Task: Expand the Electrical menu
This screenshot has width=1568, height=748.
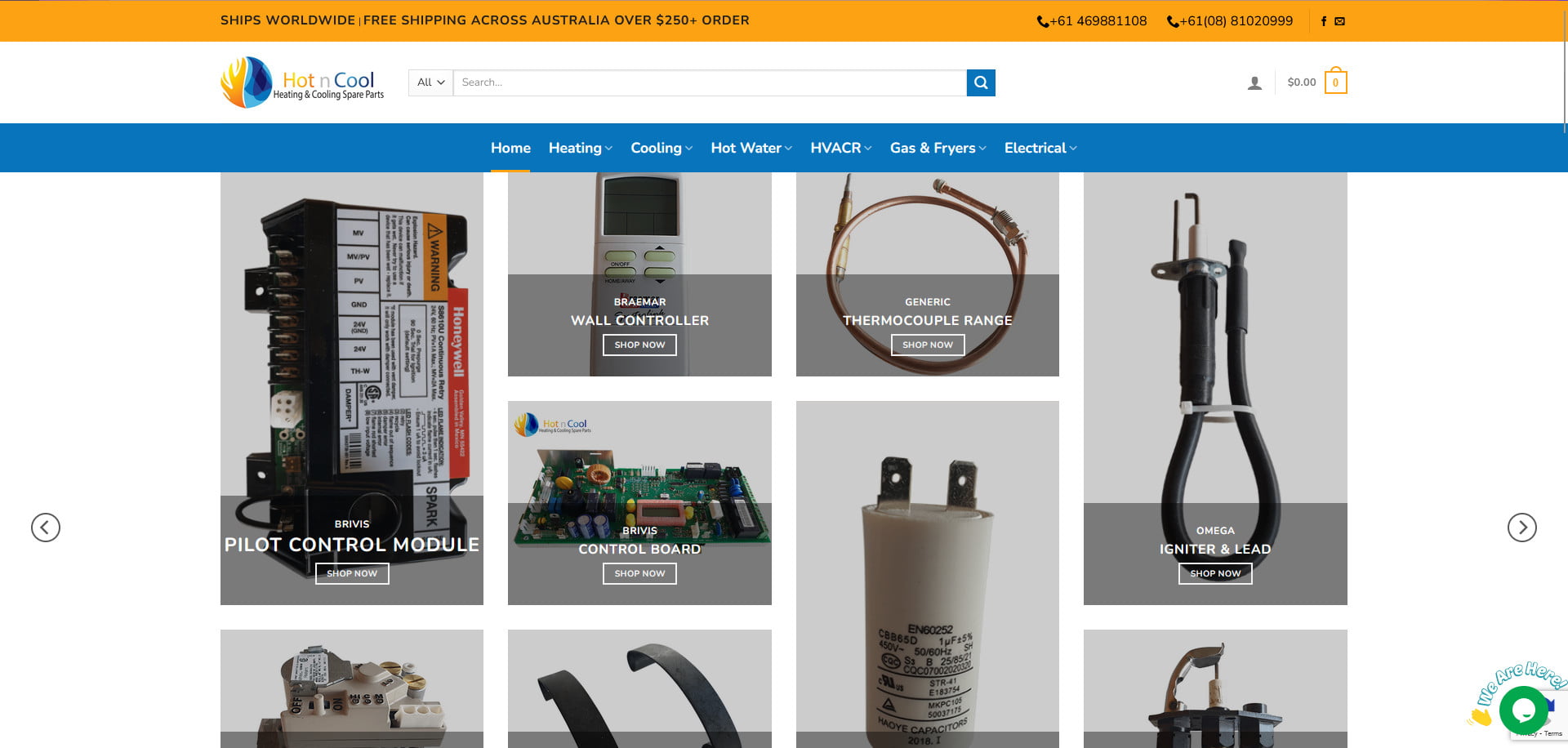Action: point(1040,148)
